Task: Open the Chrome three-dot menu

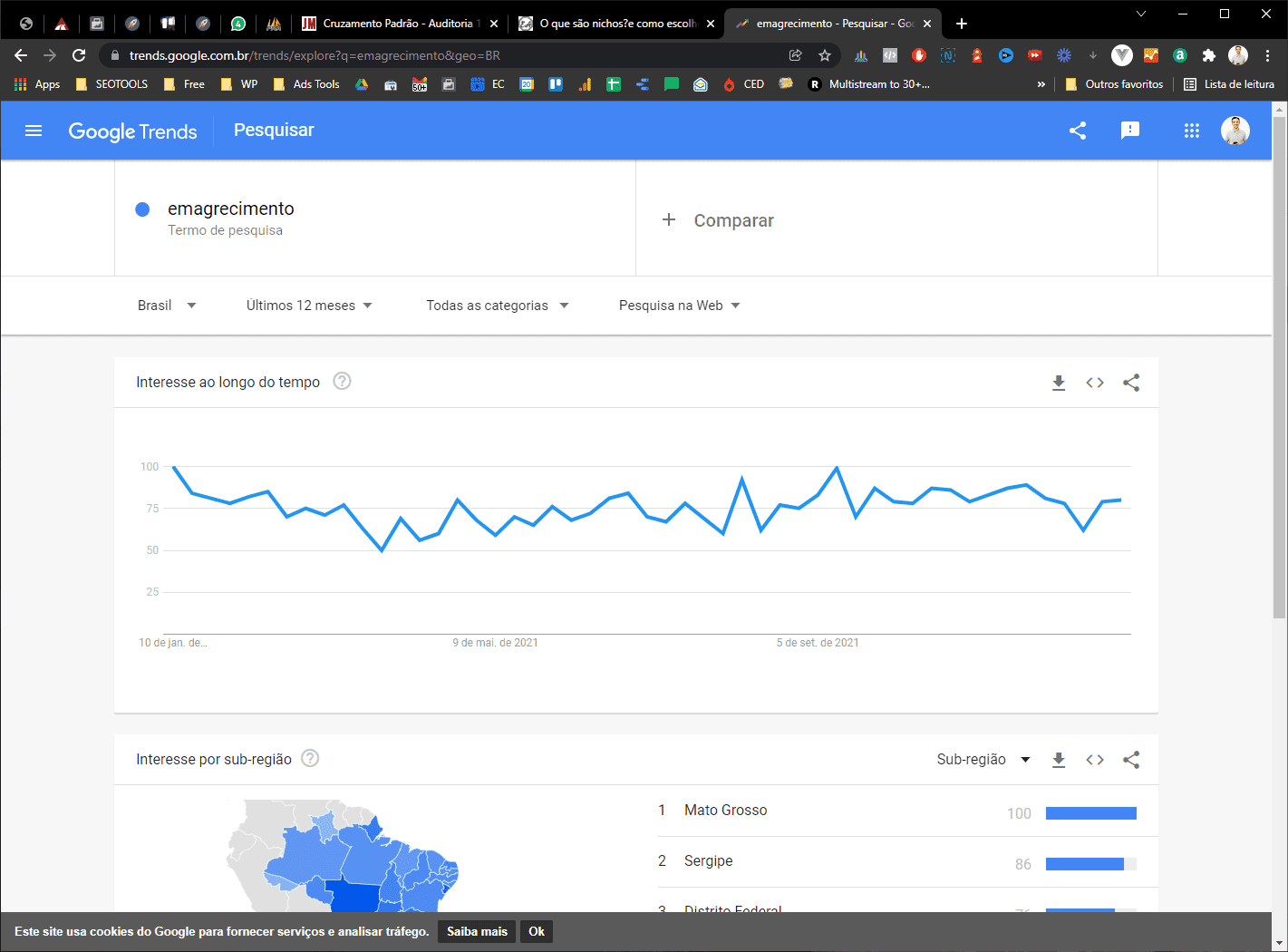Action: tap(1267, 55)
